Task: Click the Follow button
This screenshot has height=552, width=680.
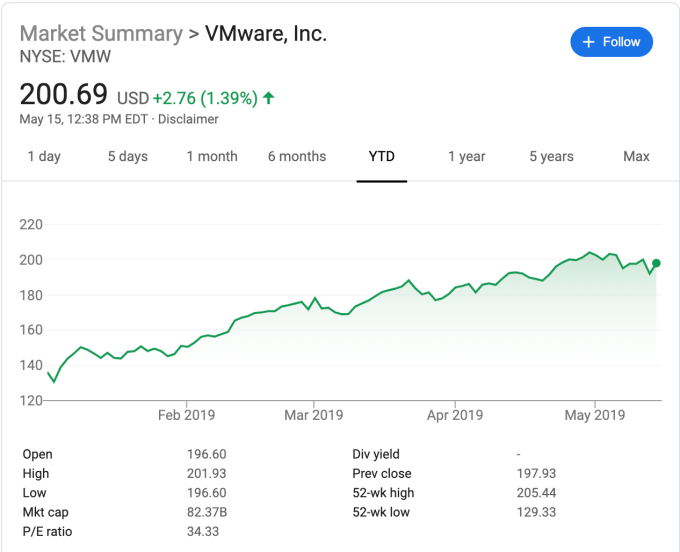Action: pyautogui.click(x=611, y=42)
